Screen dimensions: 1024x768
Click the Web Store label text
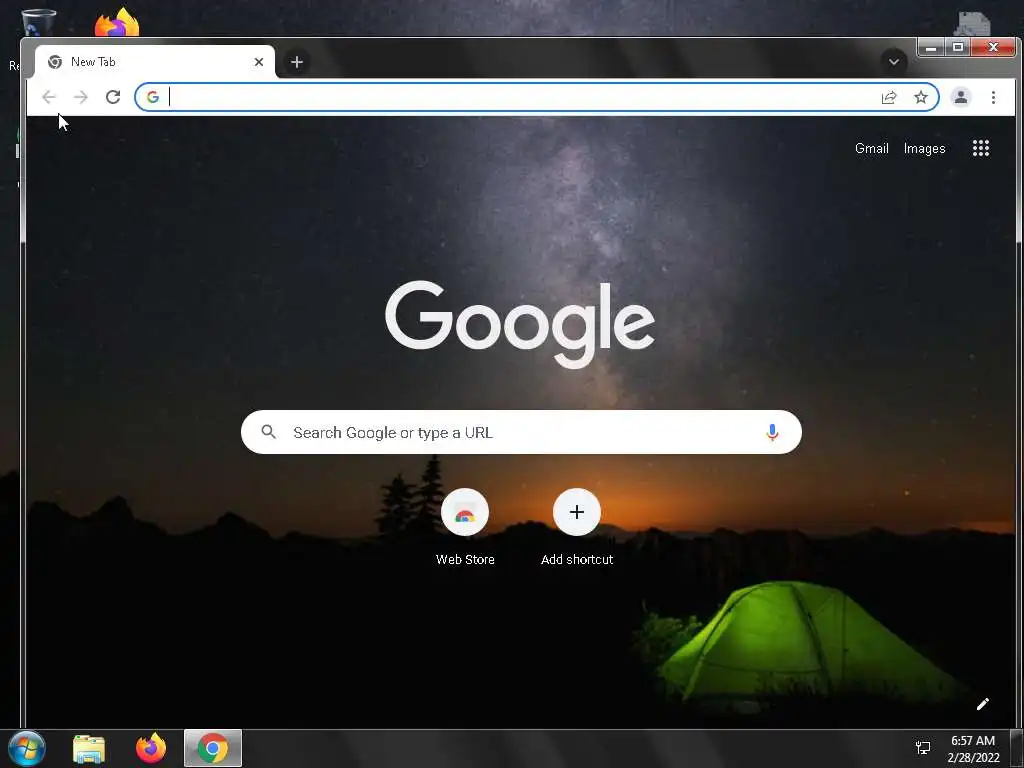point(465,560)
